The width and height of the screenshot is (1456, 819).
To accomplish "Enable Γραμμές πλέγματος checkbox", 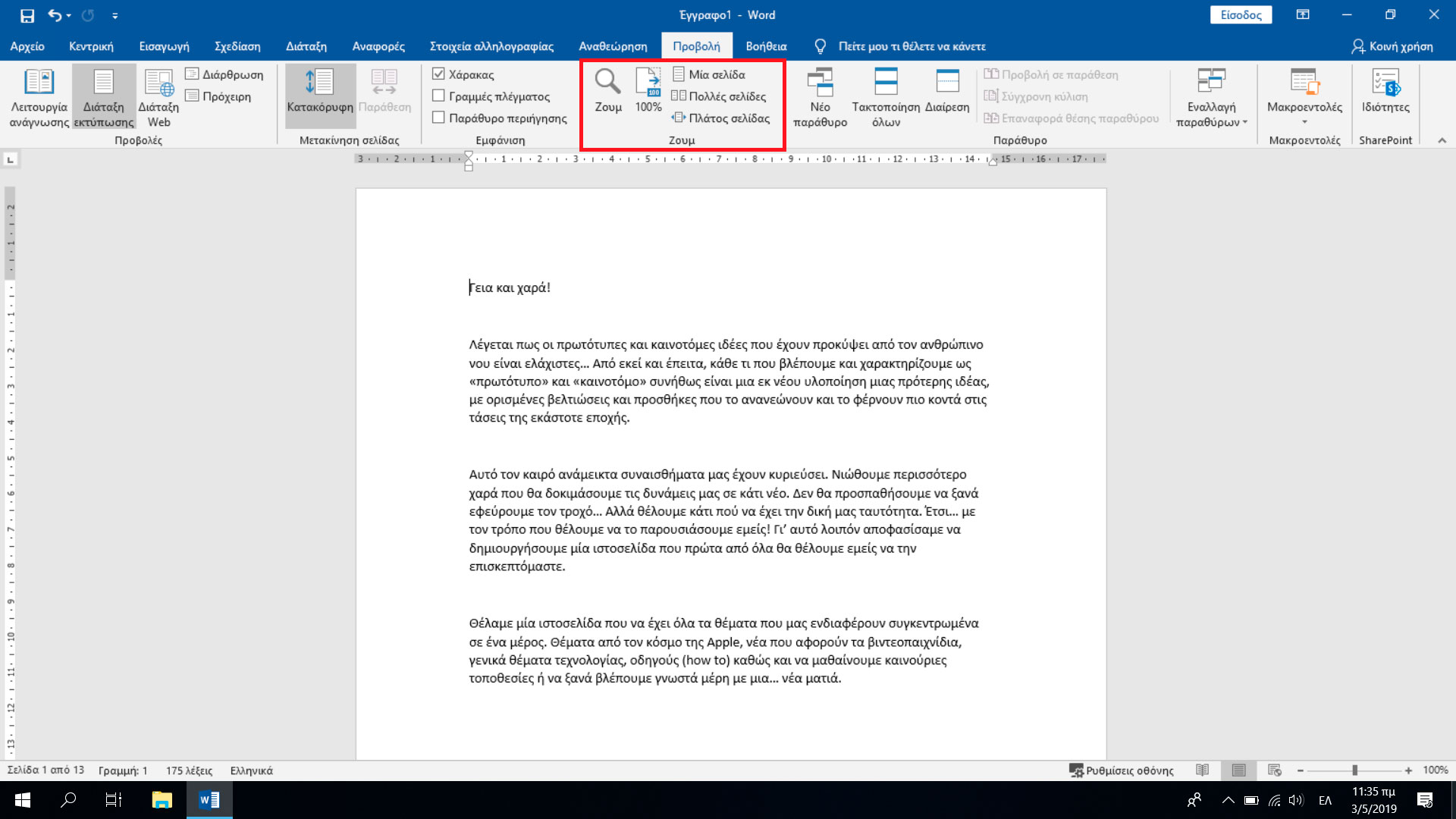I will click(438, 96).
